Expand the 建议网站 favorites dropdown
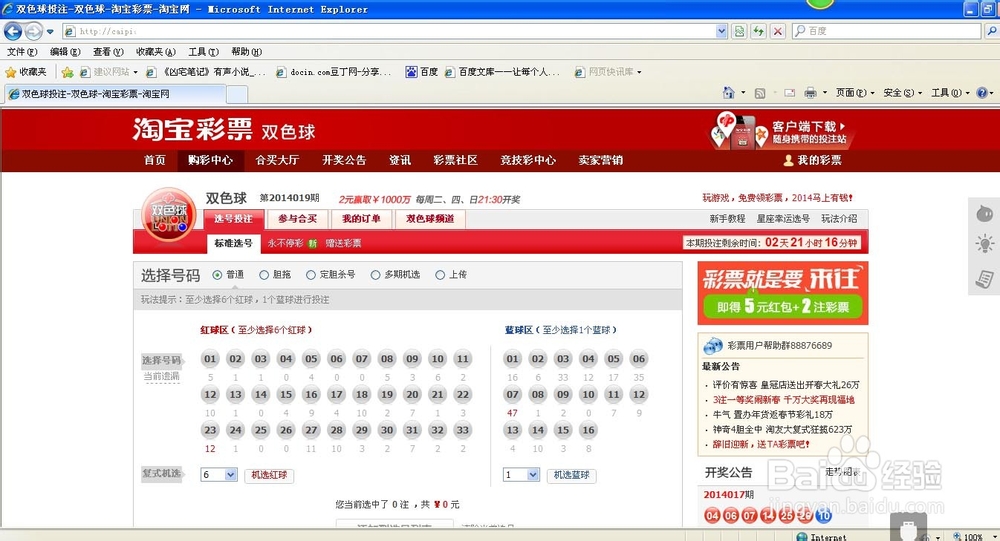Screen dimensions: 1000x541 coord(135,72)
